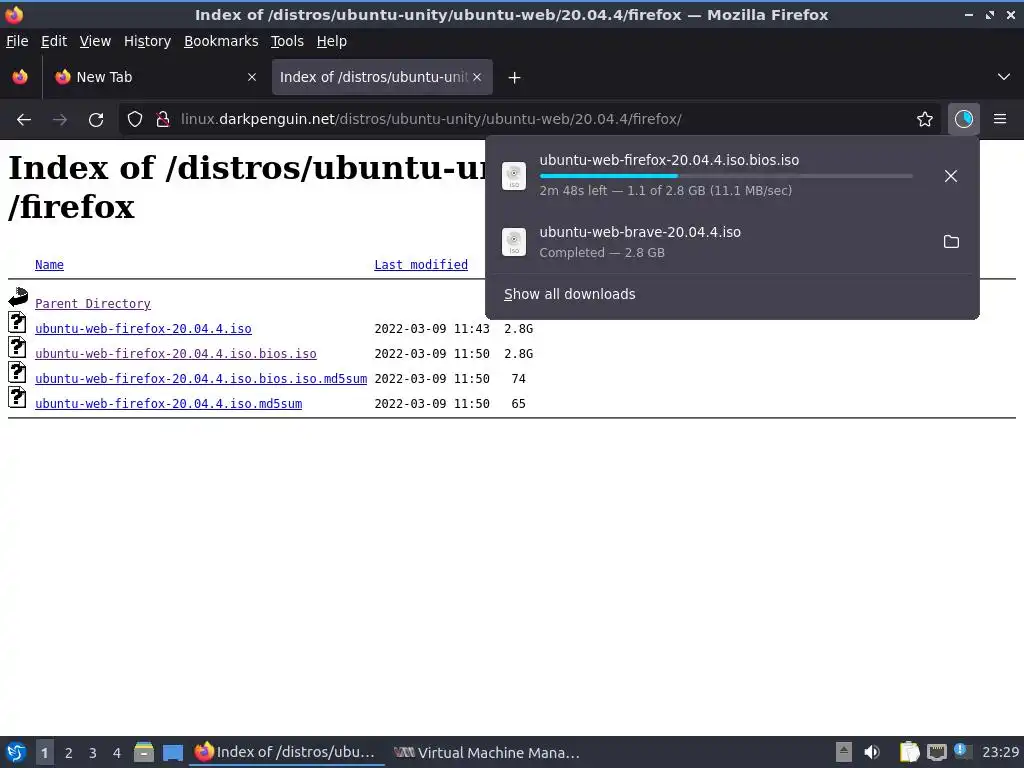Click the removable media eject tray icon
The image size is (1024, 768).
[x=843, y=752]
